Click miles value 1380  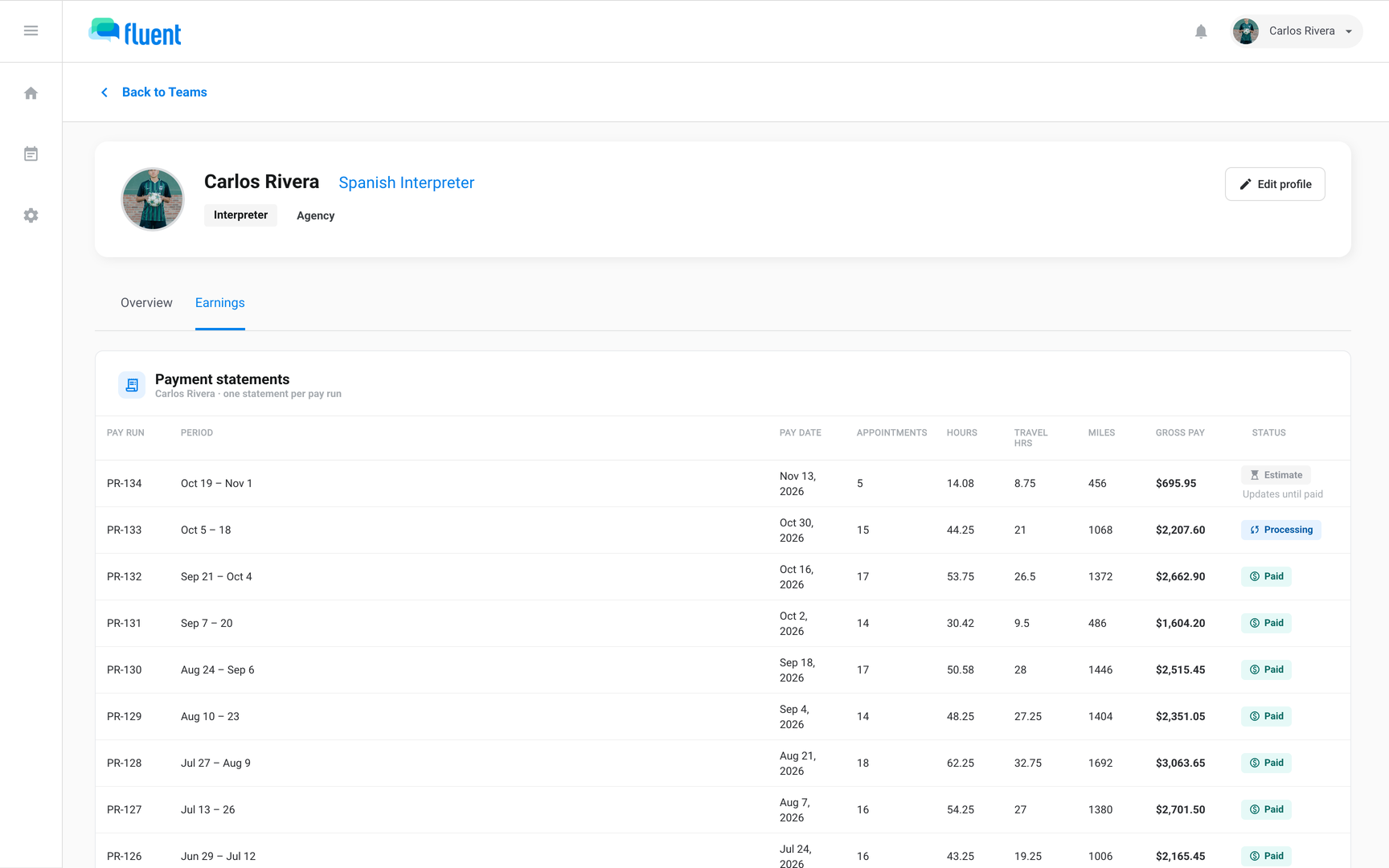coord(1100,810)
